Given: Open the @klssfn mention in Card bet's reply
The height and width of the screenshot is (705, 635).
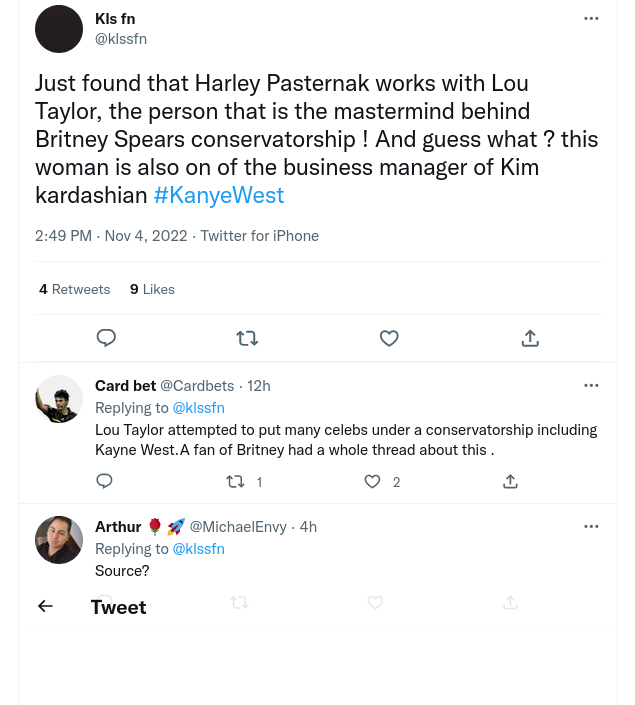Looking at the screenshot, I should coord(198,407).
